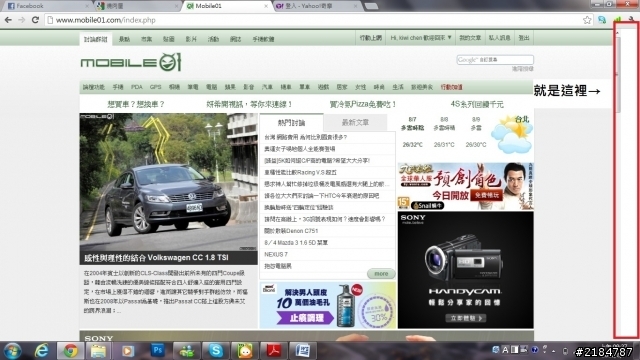Screen dimensions: 640x360
Task: Open the 8/4 Mazda 3 1.6 5D discussion
Action: coord(296,243)
